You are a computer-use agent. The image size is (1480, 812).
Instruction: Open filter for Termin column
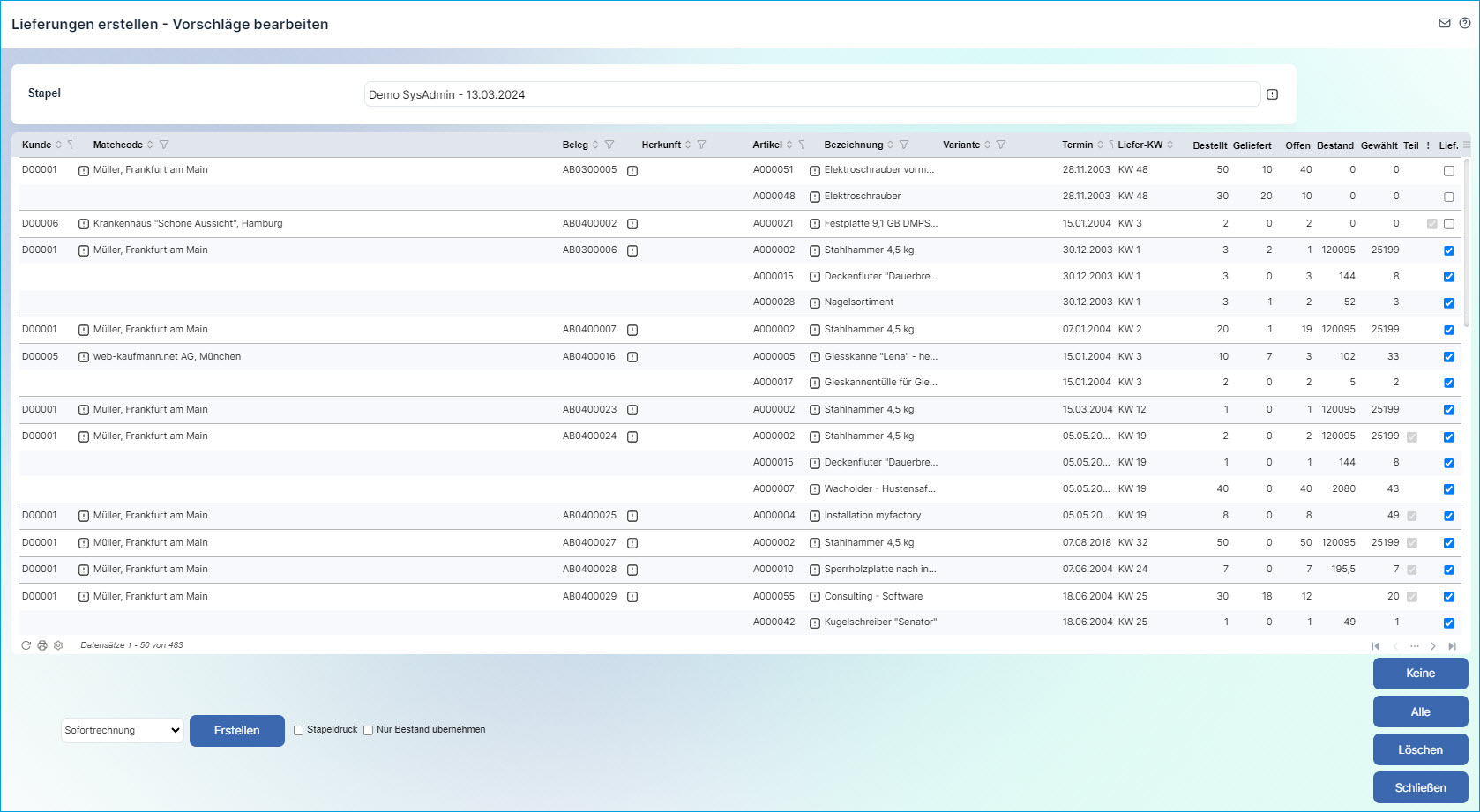[1111, 145]
